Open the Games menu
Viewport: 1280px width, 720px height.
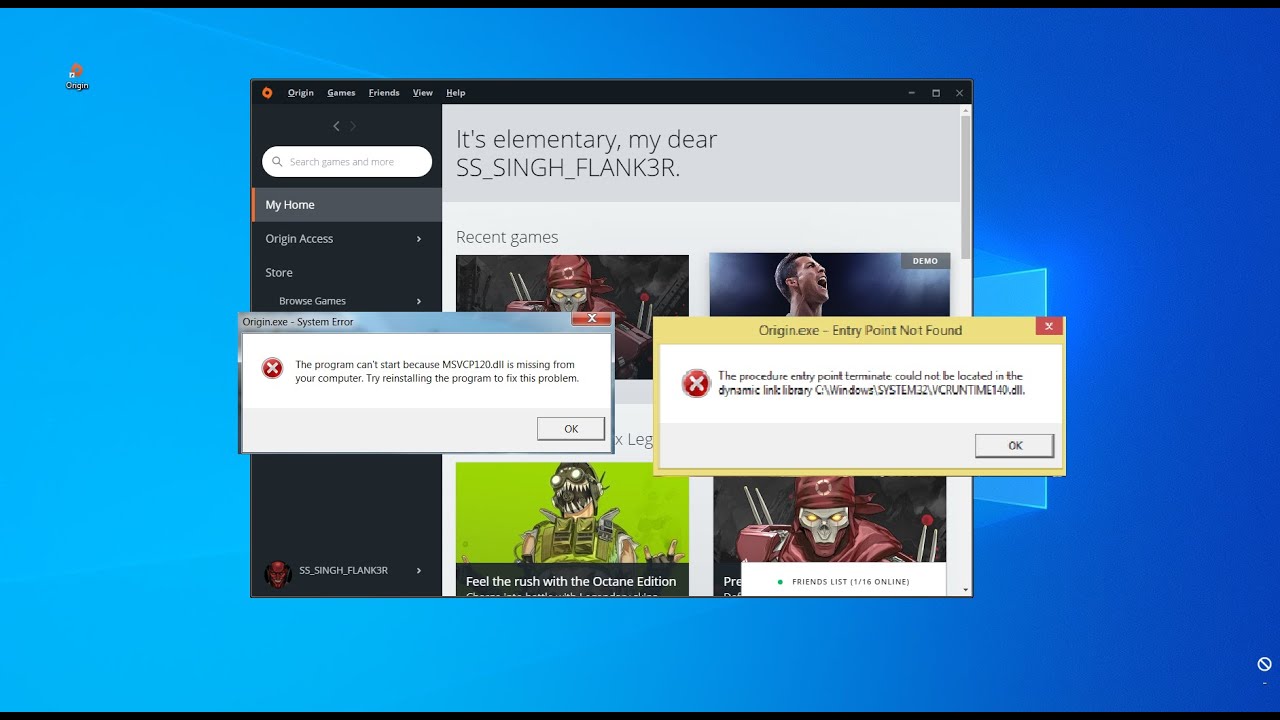pyautogui.click(x=341, y=93)
